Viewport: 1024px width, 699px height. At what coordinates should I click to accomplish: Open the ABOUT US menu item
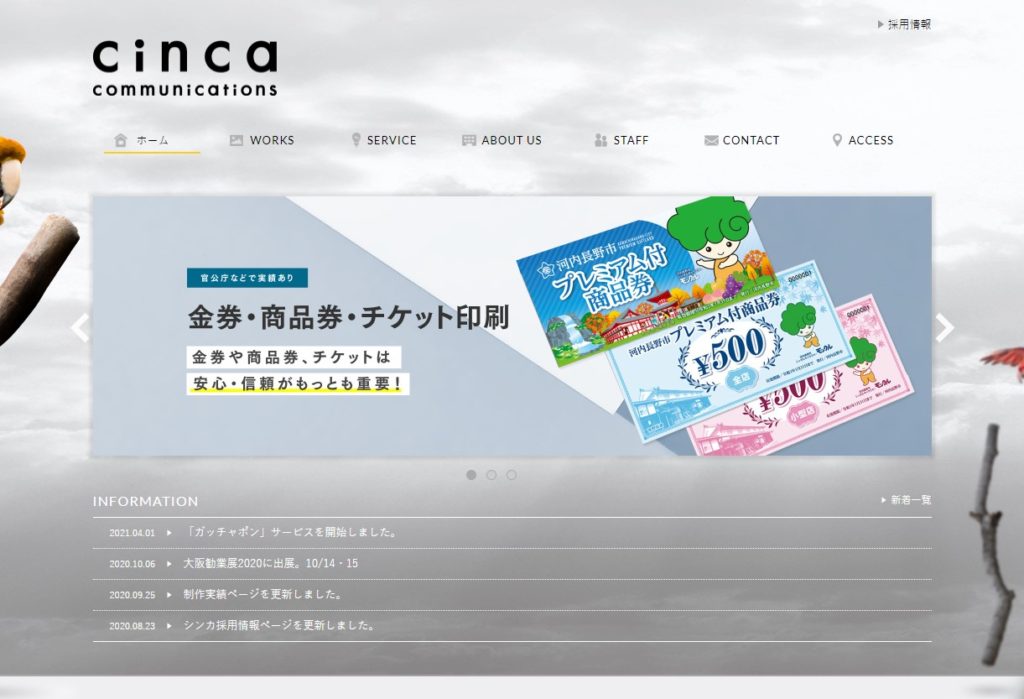pos(511,140)
